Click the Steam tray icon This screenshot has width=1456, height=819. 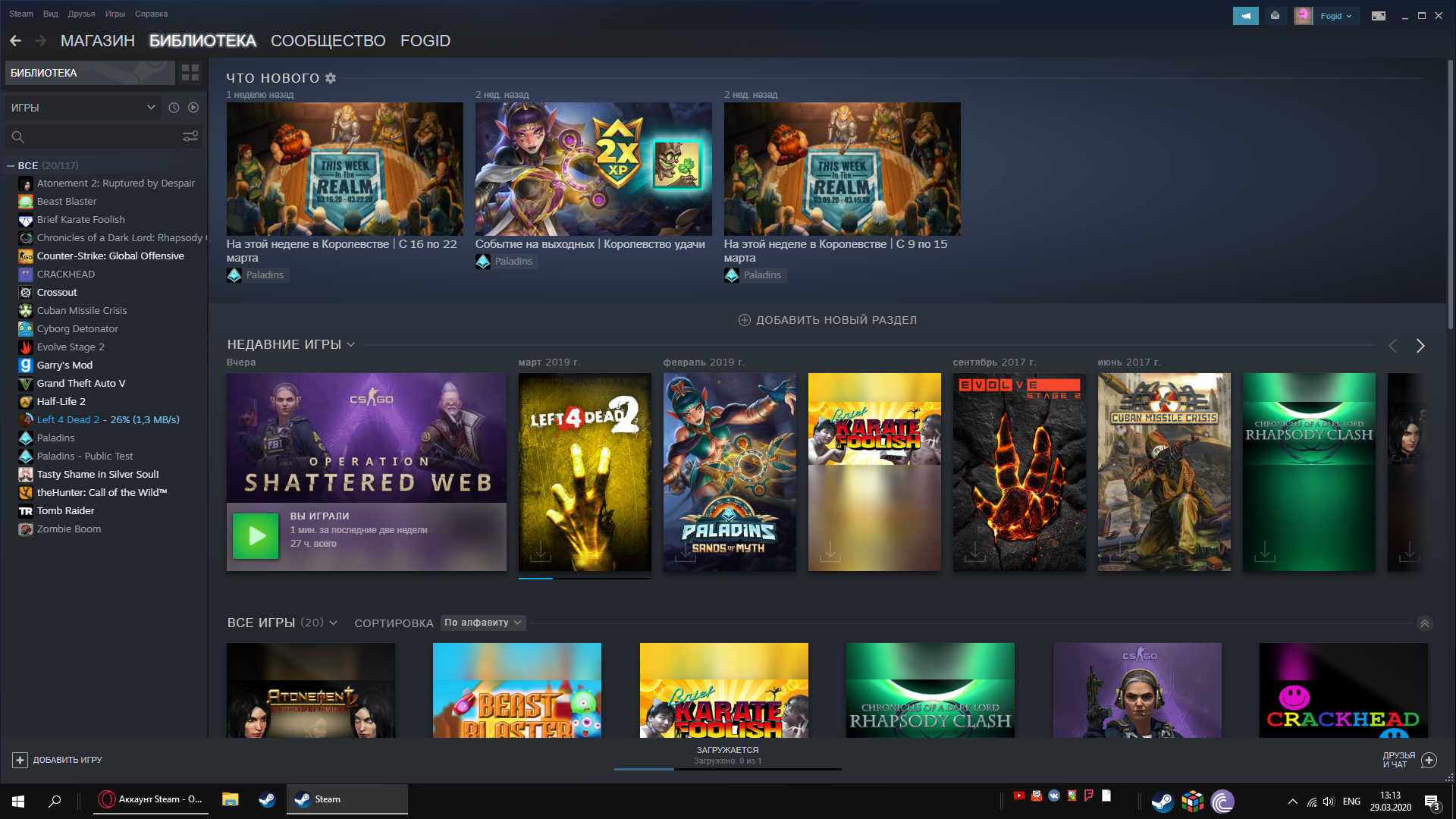pyautogui.click(x=1162, y=801)
